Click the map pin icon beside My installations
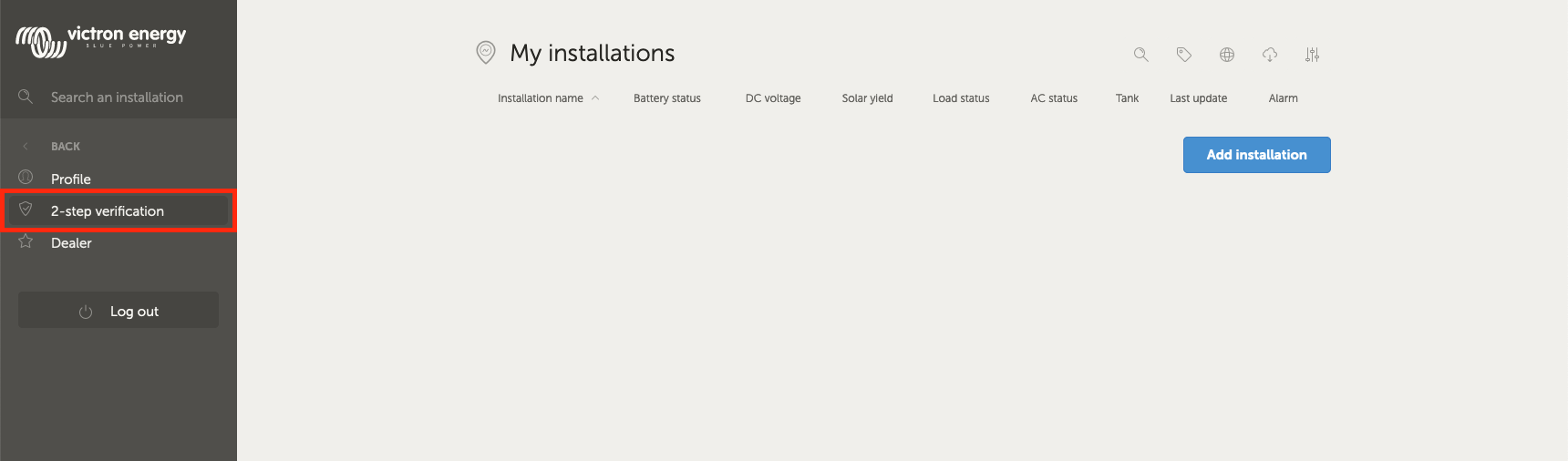1568x461 pixels. coord(486,53)
